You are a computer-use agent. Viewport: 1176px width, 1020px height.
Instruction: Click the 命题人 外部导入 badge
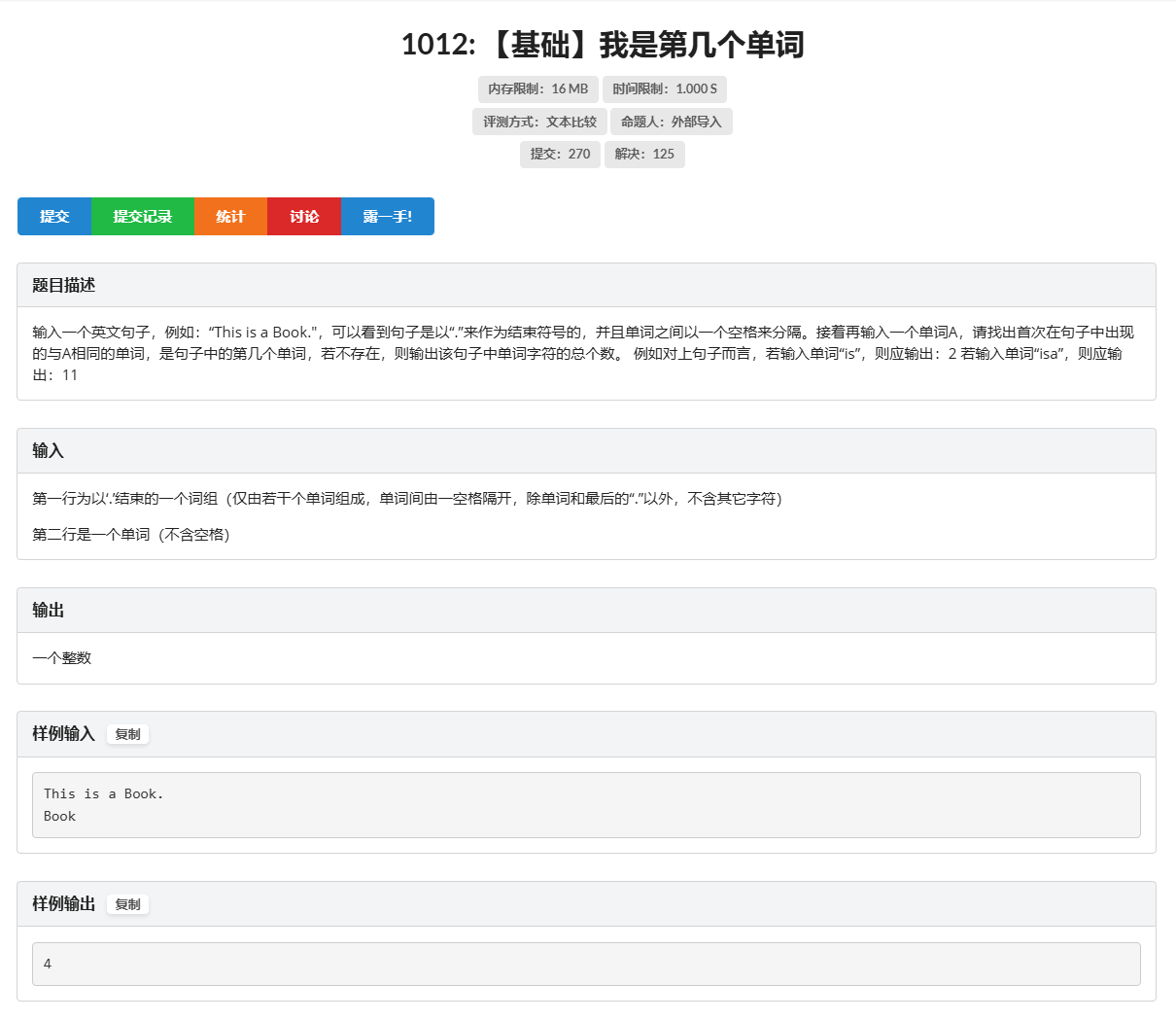[x=672, y=122]
